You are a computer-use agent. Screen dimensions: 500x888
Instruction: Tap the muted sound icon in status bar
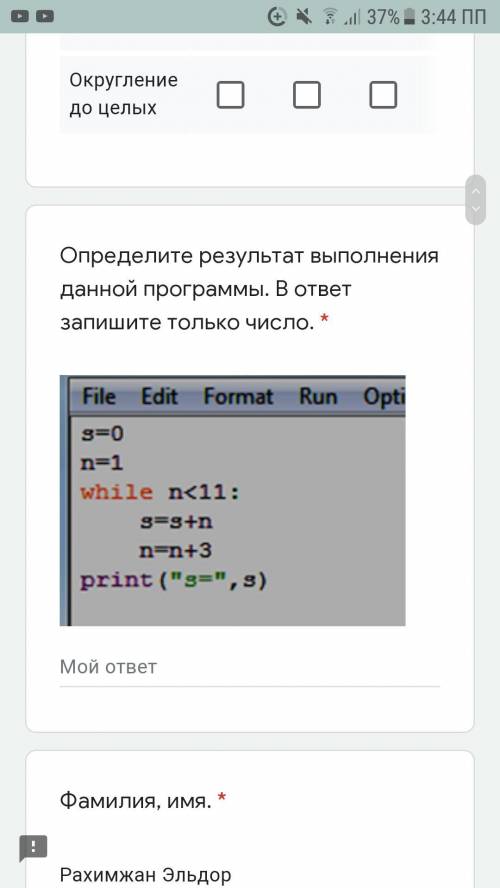[304, 17]
